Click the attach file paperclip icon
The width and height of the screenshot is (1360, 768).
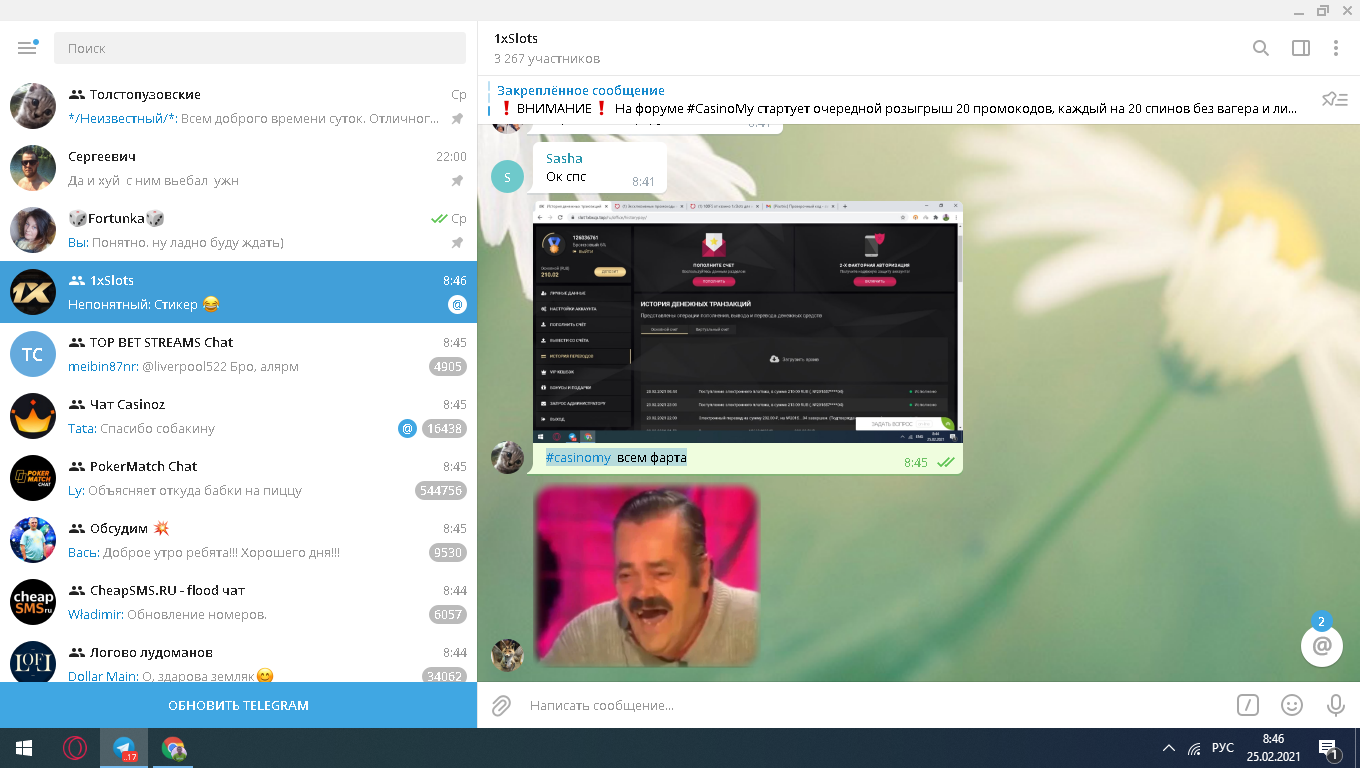click(x=501, y=706)
